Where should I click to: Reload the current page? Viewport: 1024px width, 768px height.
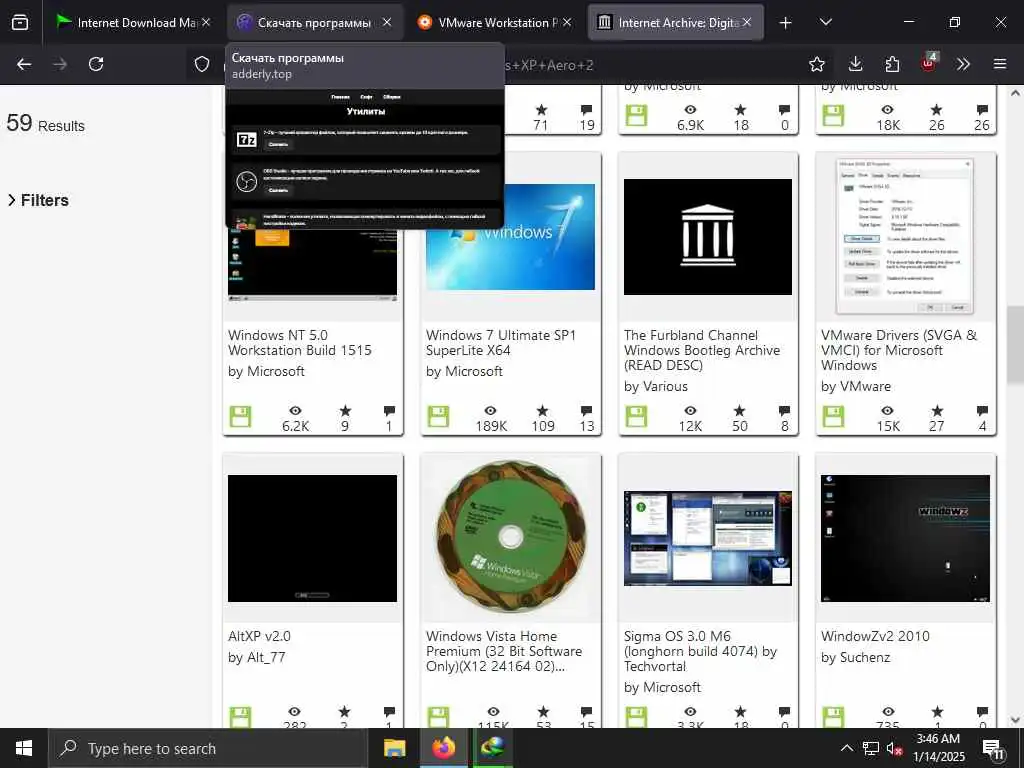point(96,64)
